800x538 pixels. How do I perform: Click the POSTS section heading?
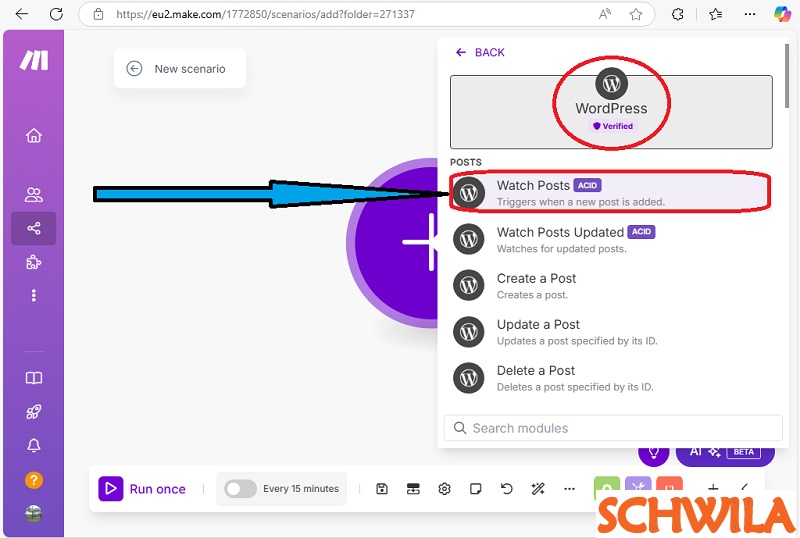click(465, 162)
